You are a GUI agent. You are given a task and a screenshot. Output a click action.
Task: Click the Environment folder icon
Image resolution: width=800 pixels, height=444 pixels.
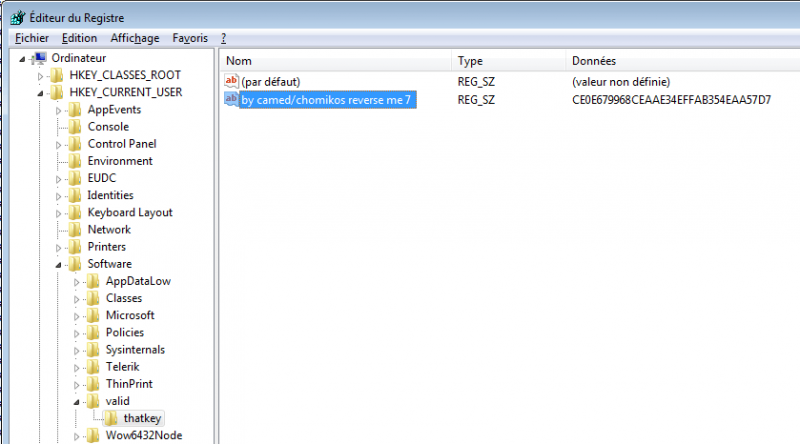pyautogui.click(x=75, y=161)
